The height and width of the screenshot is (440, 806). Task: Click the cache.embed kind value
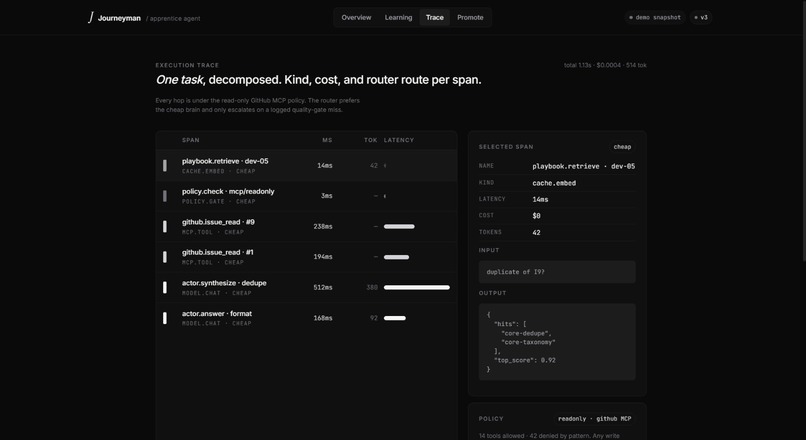pos(554,183)
